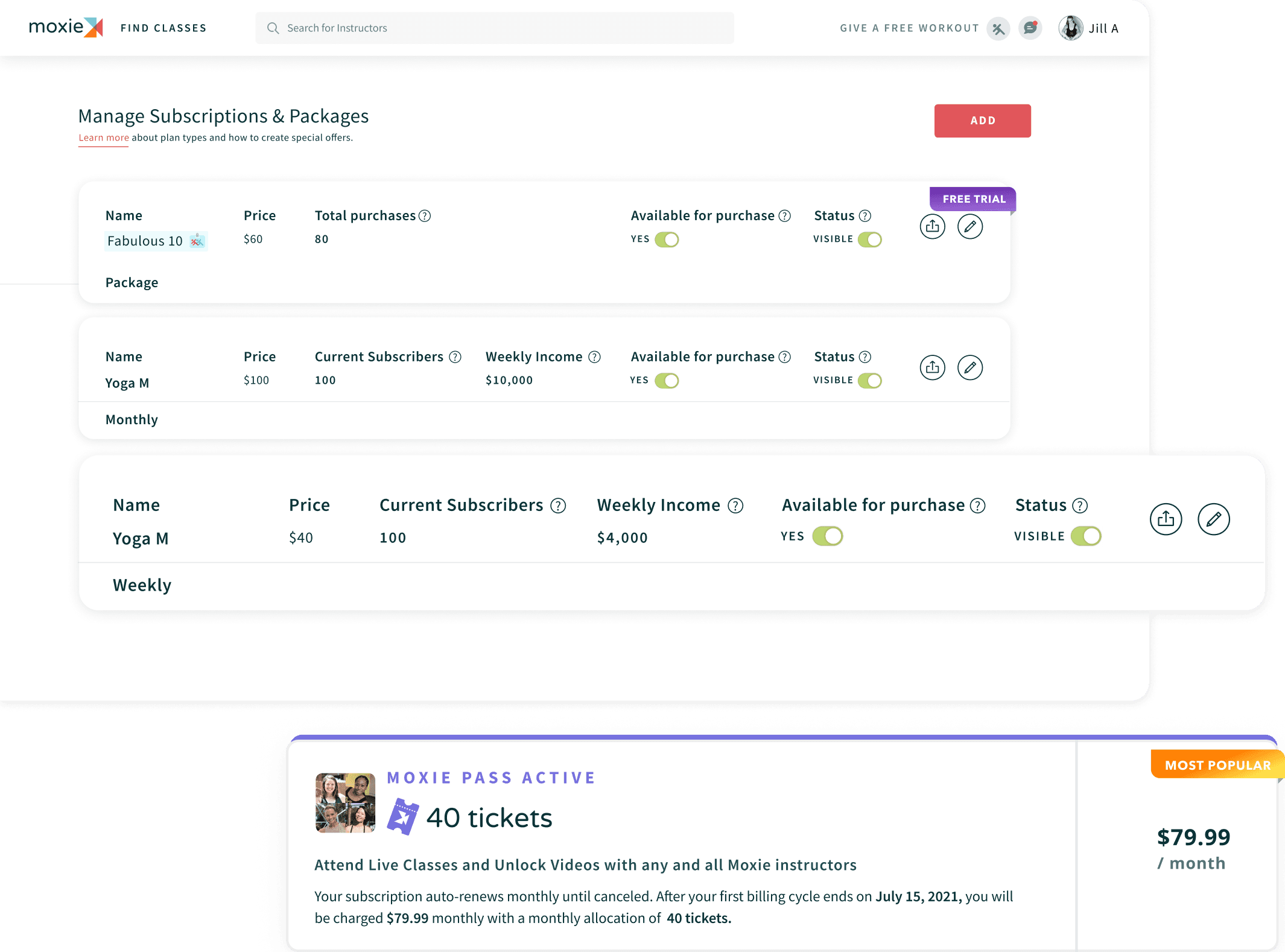Screen dimensions: 1285x952
Task: Open the Weekly Income help tooltip for Yoga M Monthly
Action: click(x=594, y=357)
